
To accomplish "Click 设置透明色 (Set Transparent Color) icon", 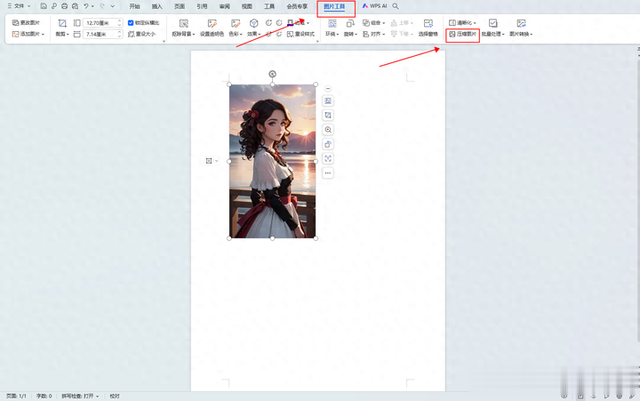I will coord(212,23).
